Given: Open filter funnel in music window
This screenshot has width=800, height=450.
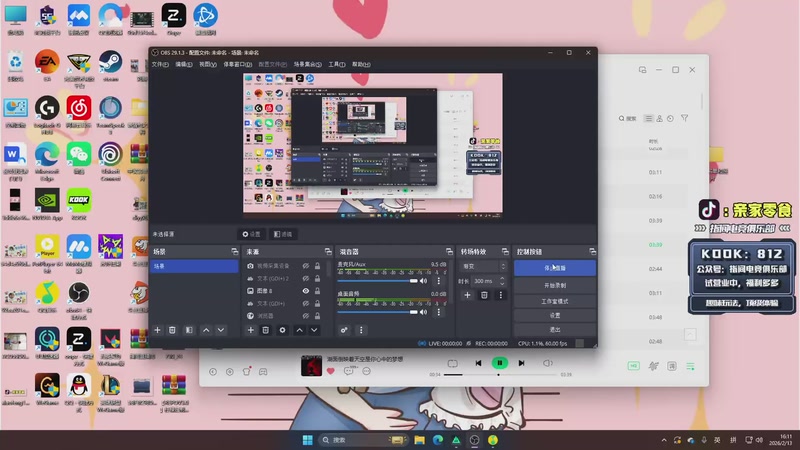Looking at the screenshot, I should (x=685, y=118).
